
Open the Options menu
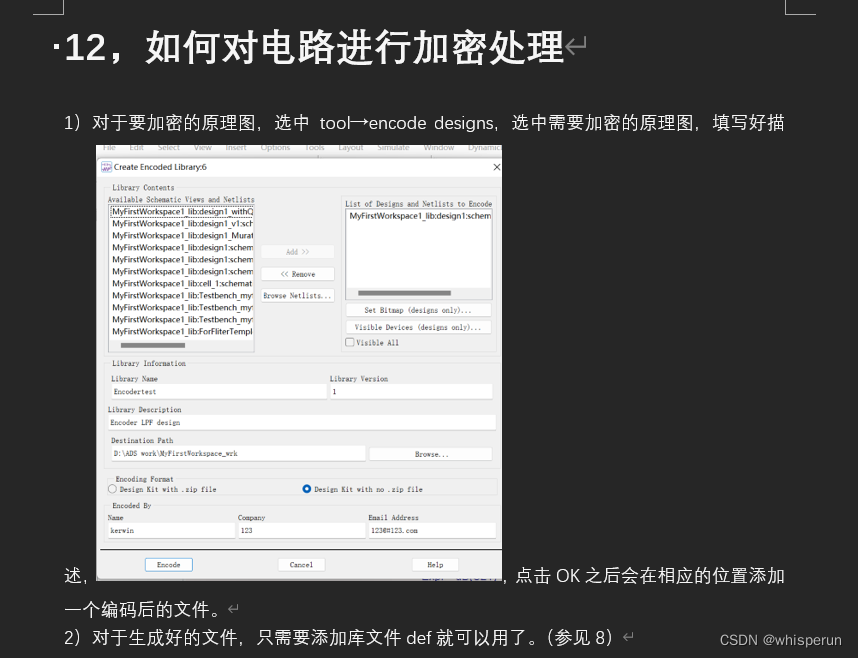tap(276, 146)
